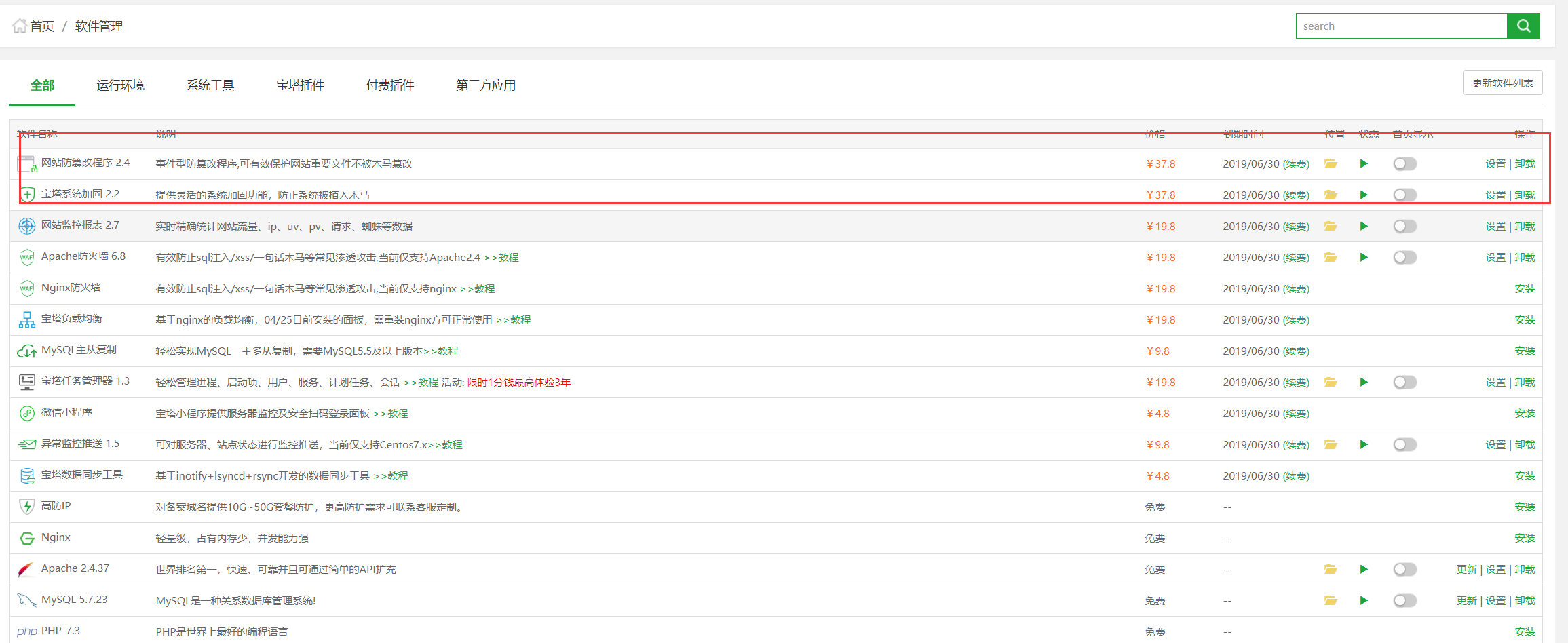Image resolution: width=1568 pixels, height=643 pixels.
Task: Open folder location for 宝塔系统加固
Action: pos(1331,195)
